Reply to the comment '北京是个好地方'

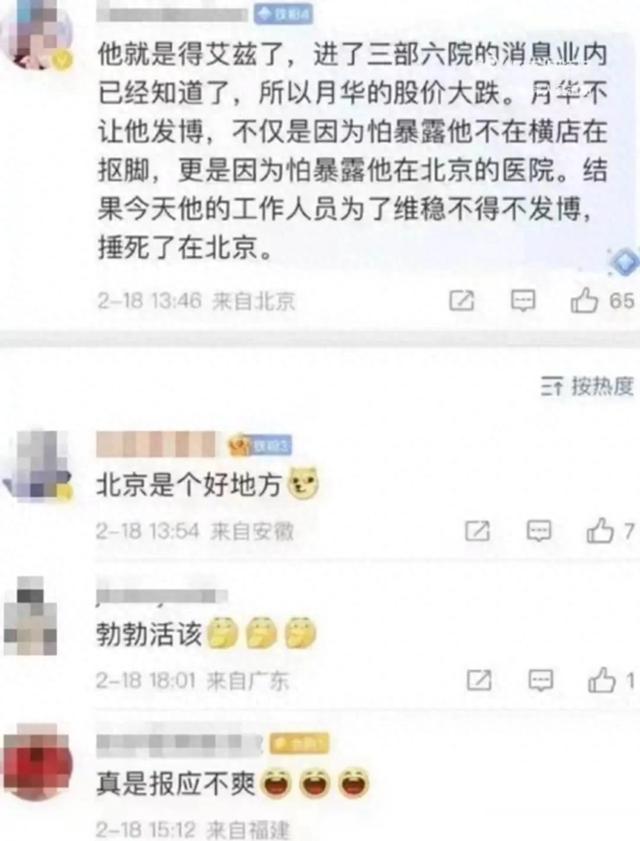pos(539,531)
